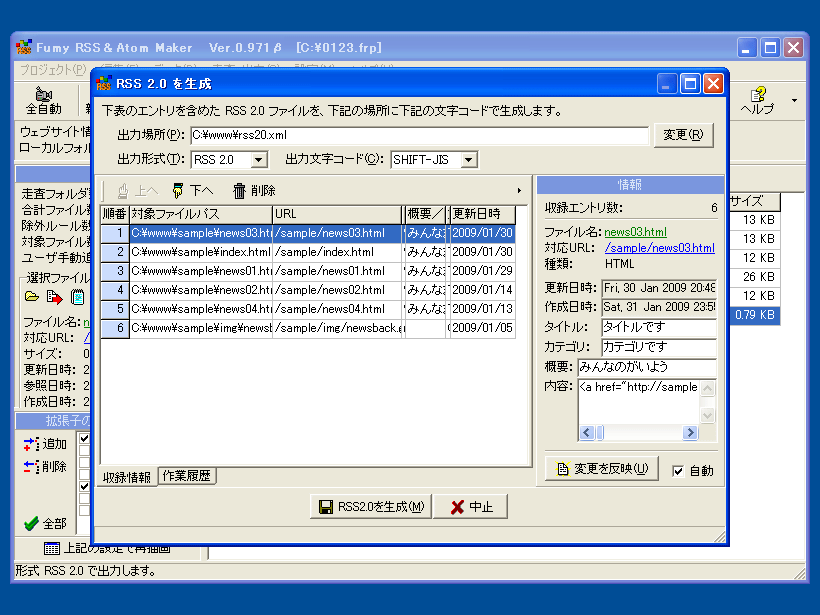Screen dimensions: 820x615
Task: Open the ヘルプ help icon
Action: tap(758, 94)
